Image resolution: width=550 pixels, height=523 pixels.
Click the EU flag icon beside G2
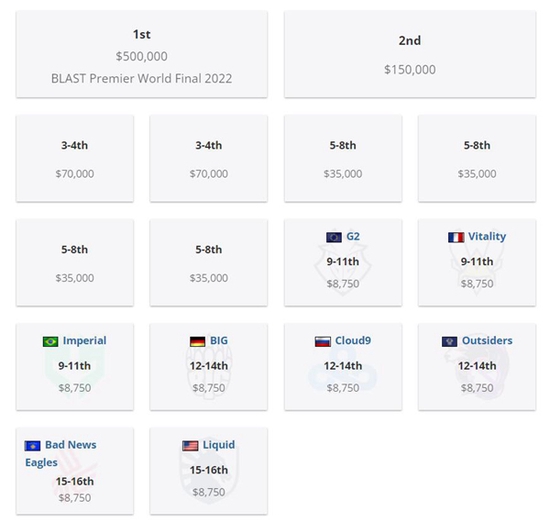(334, 237)
